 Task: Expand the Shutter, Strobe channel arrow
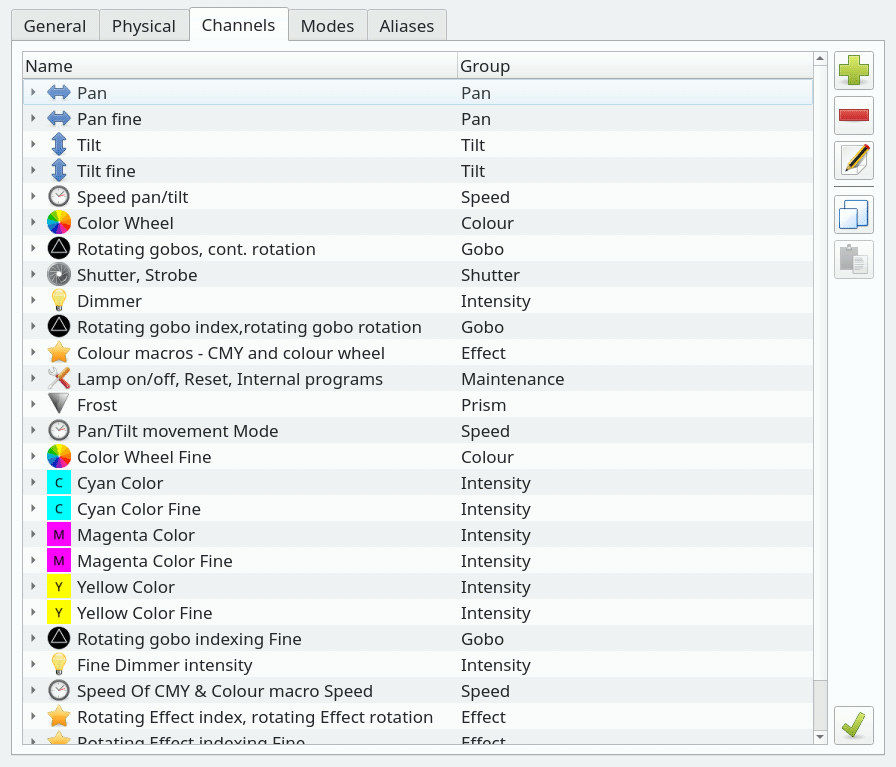coord(33,274)
